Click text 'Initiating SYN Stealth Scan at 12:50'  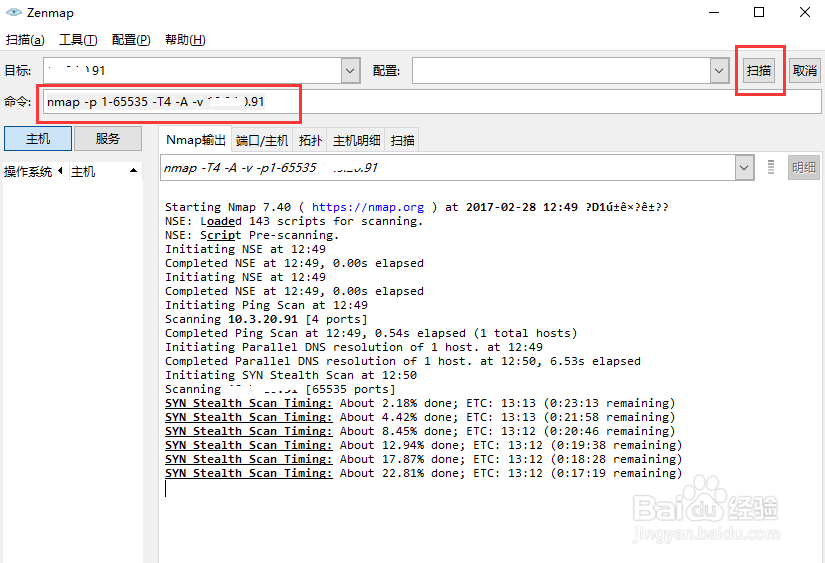(x=291, y=375)
